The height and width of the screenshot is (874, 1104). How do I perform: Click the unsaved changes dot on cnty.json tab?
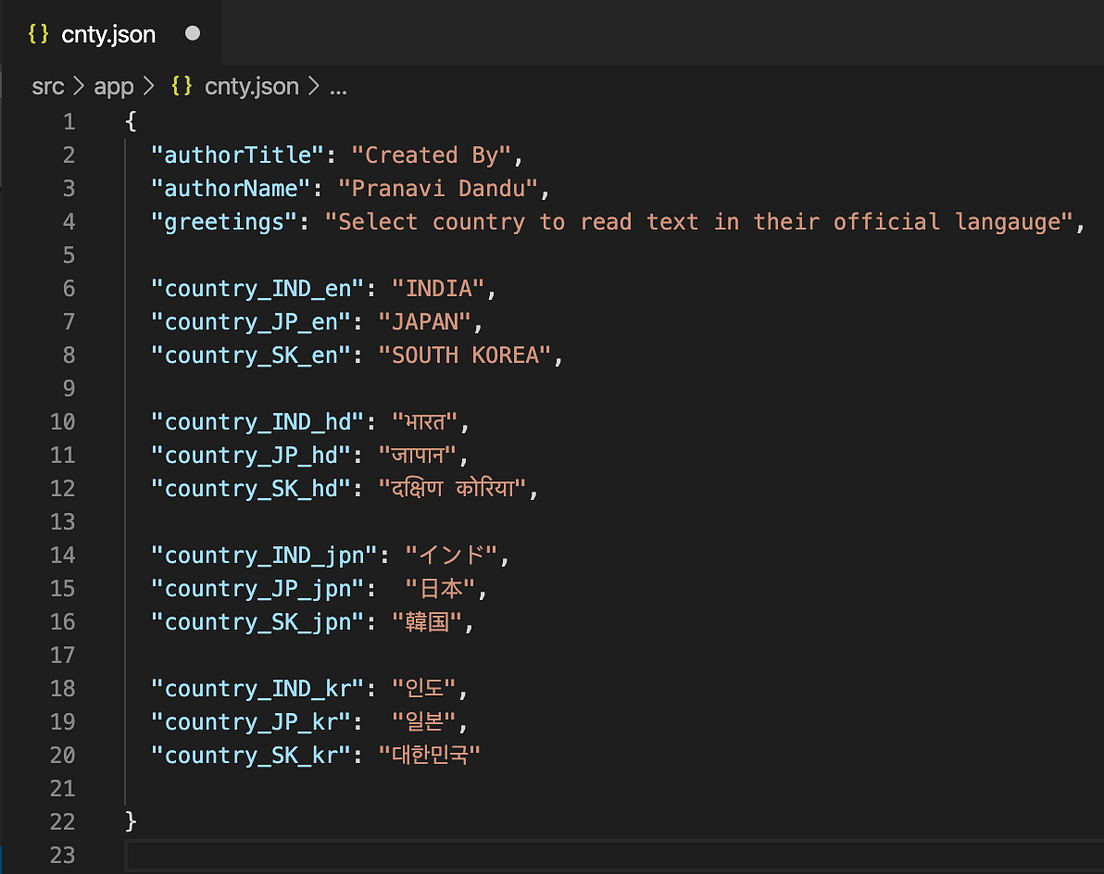(x=192, y=34)
